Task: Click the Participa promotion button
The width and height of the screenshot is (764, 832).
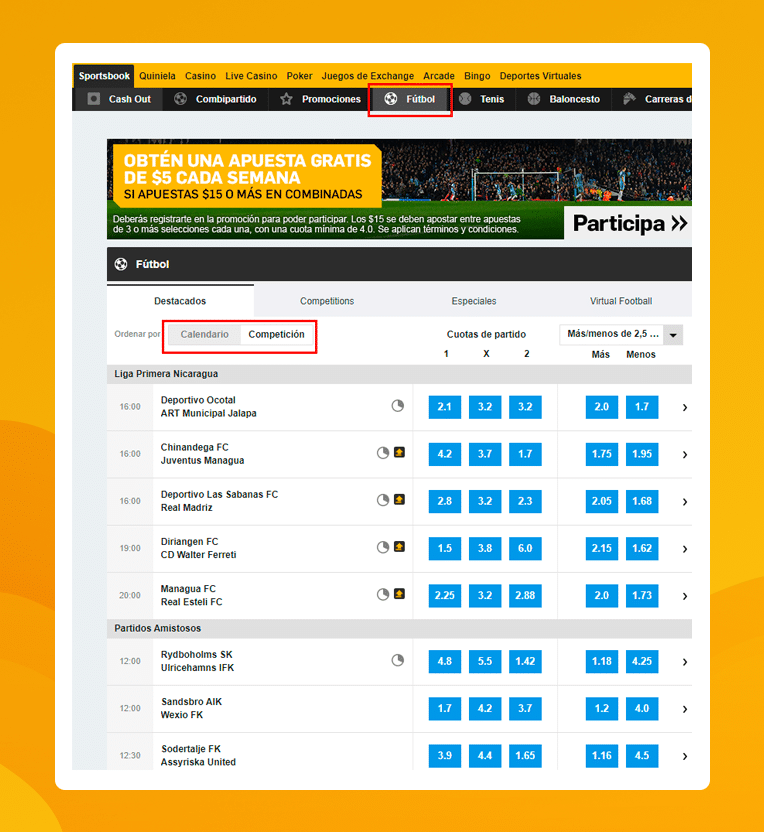Action: coord(629,223)
